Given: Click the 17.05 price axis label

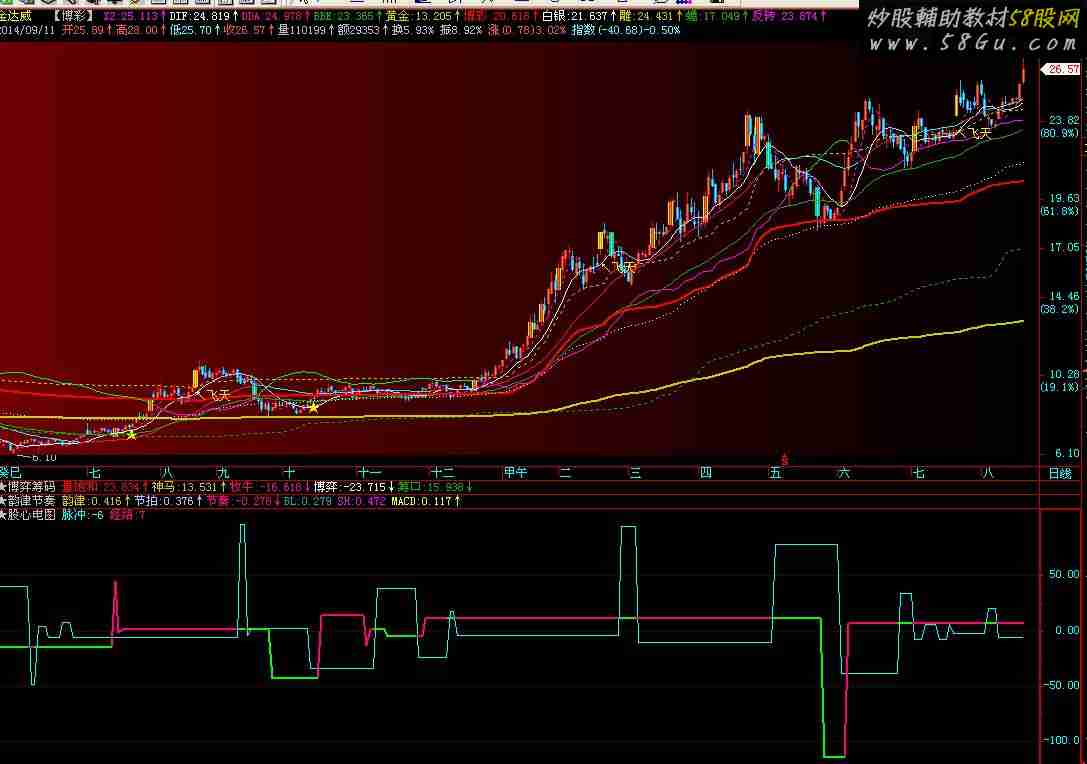Looking at the screenshot, I should click(1063, 248).
